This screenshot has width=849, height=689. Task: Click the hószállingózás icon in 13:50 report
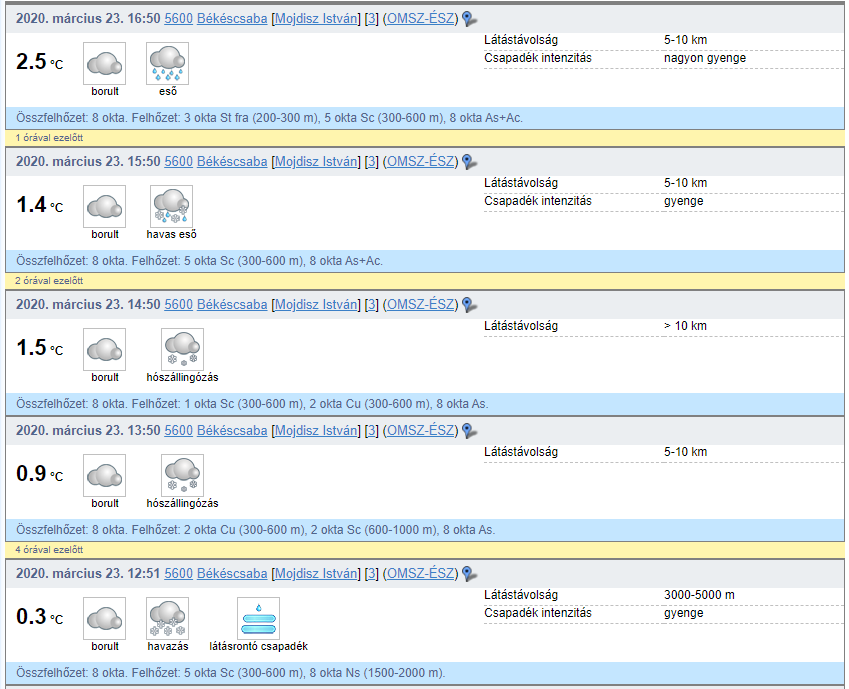click(182, 475)
